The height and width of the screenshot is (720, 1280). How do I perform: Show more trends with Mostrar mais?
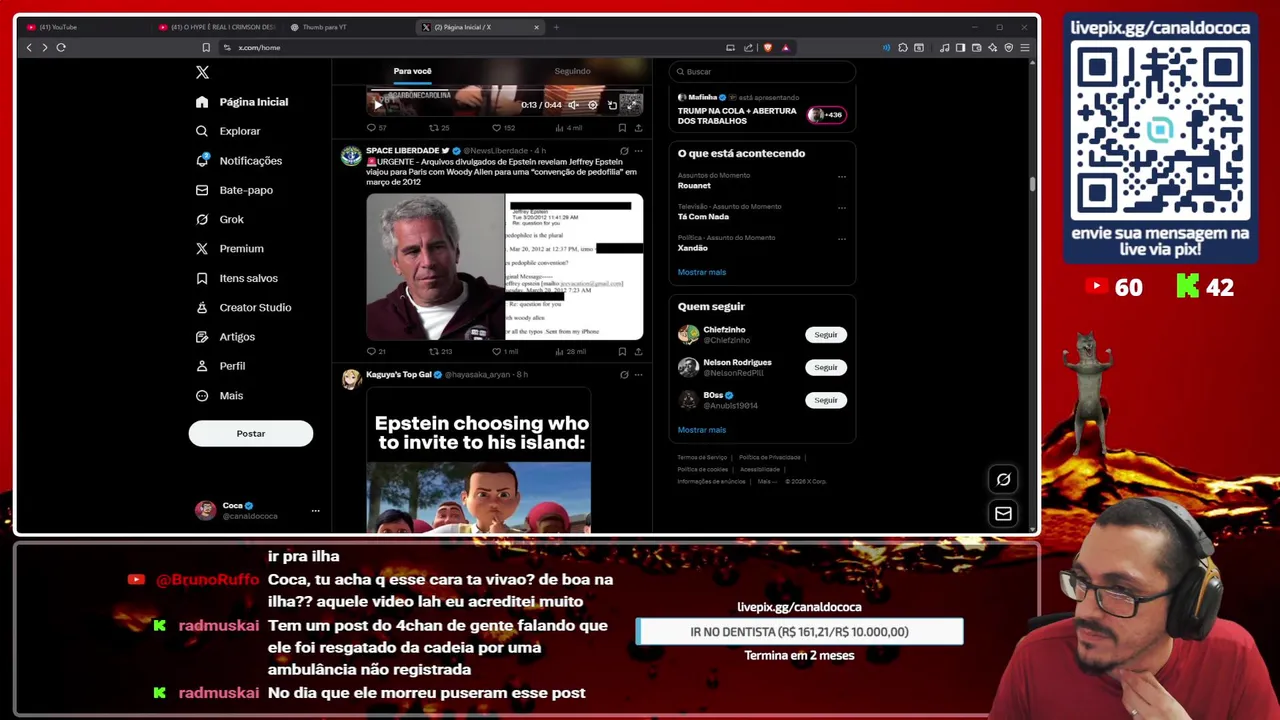(702, 272)
